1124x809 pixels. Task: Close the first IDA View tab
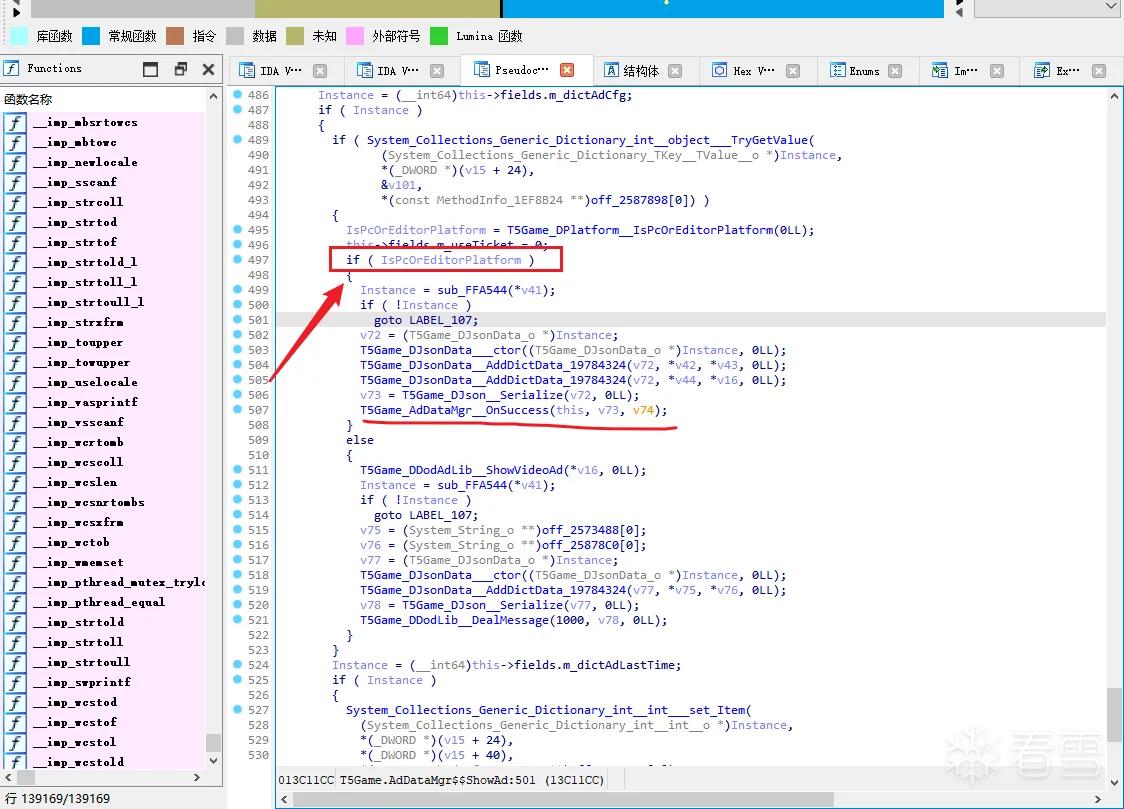[x=320, y=70]
